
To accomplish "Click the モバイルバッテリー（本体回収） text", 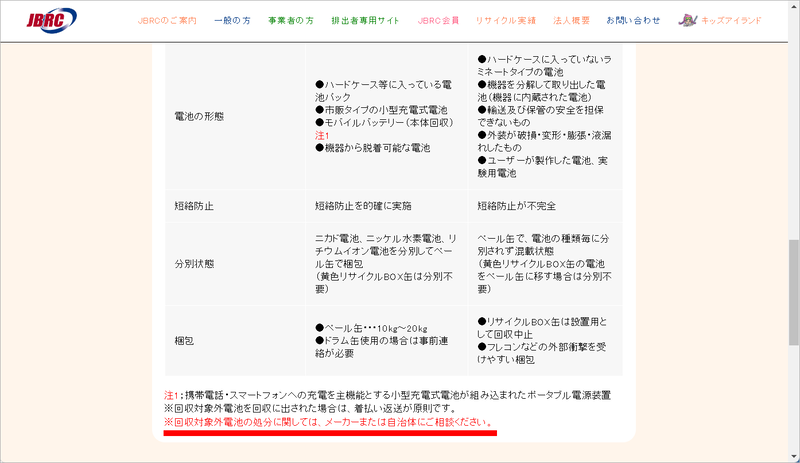I will (x=384, y=123).
